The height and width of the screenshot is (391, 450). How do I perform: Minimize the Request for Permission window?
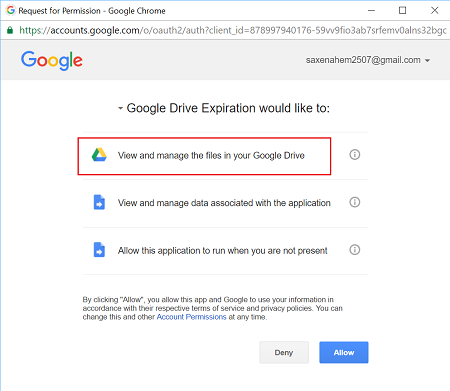point(371,10)
